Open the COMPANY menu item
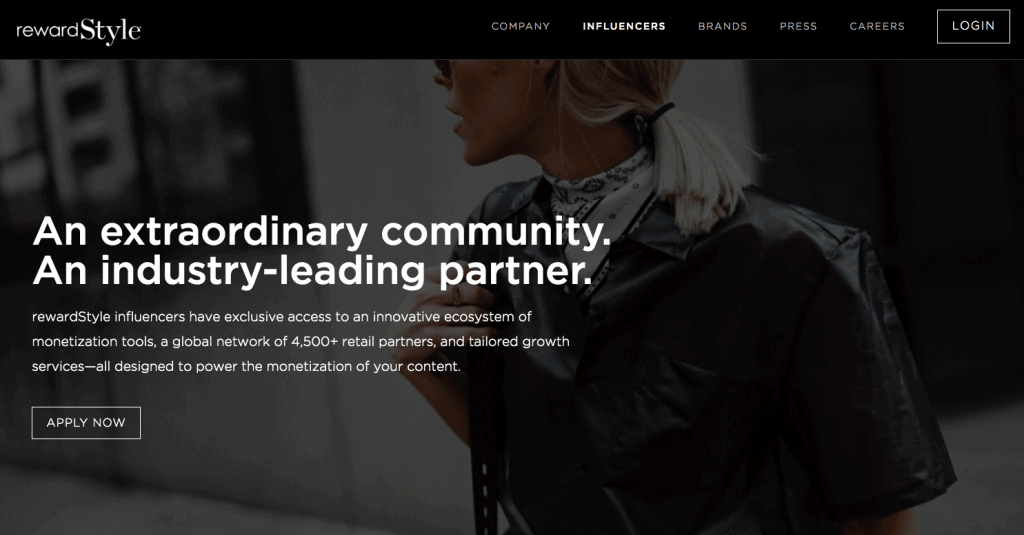The height and width of the screenshot is (535, 1024). tap(520, 26)
